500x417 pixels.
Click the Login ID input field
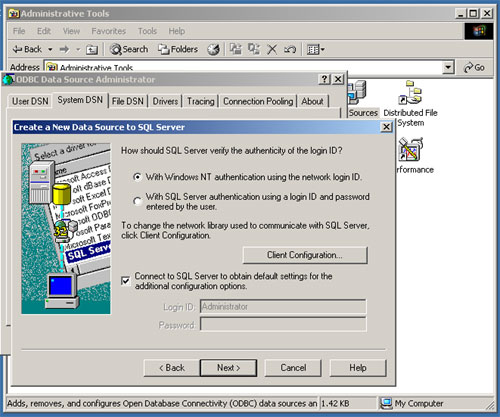283,306
